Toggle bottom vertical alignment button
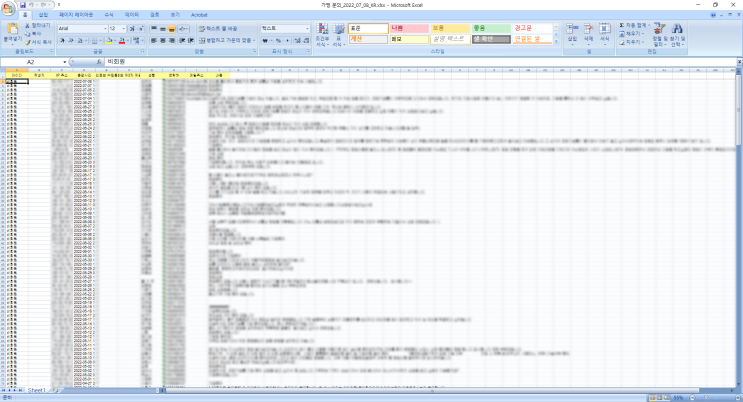This screenshot has width=743, height=402. click(172, 29)
